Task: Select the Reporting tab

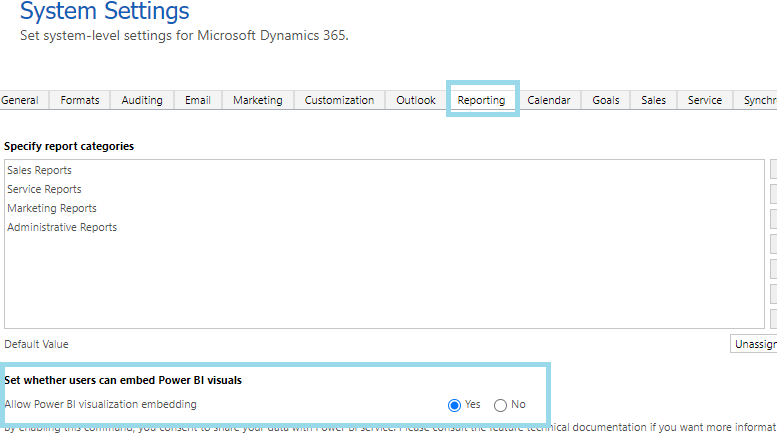Action: pos(481,100)
